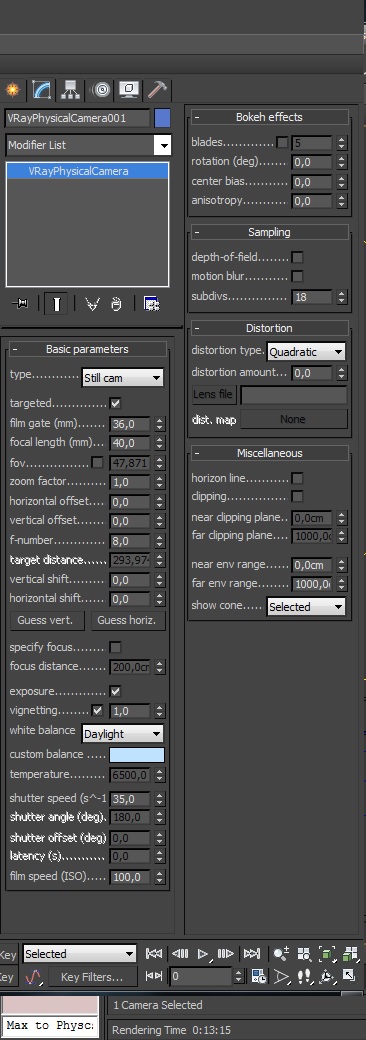Collapse the Basic parameters rollout
This screenshot has width=366, height=1040.
(88, 349)
